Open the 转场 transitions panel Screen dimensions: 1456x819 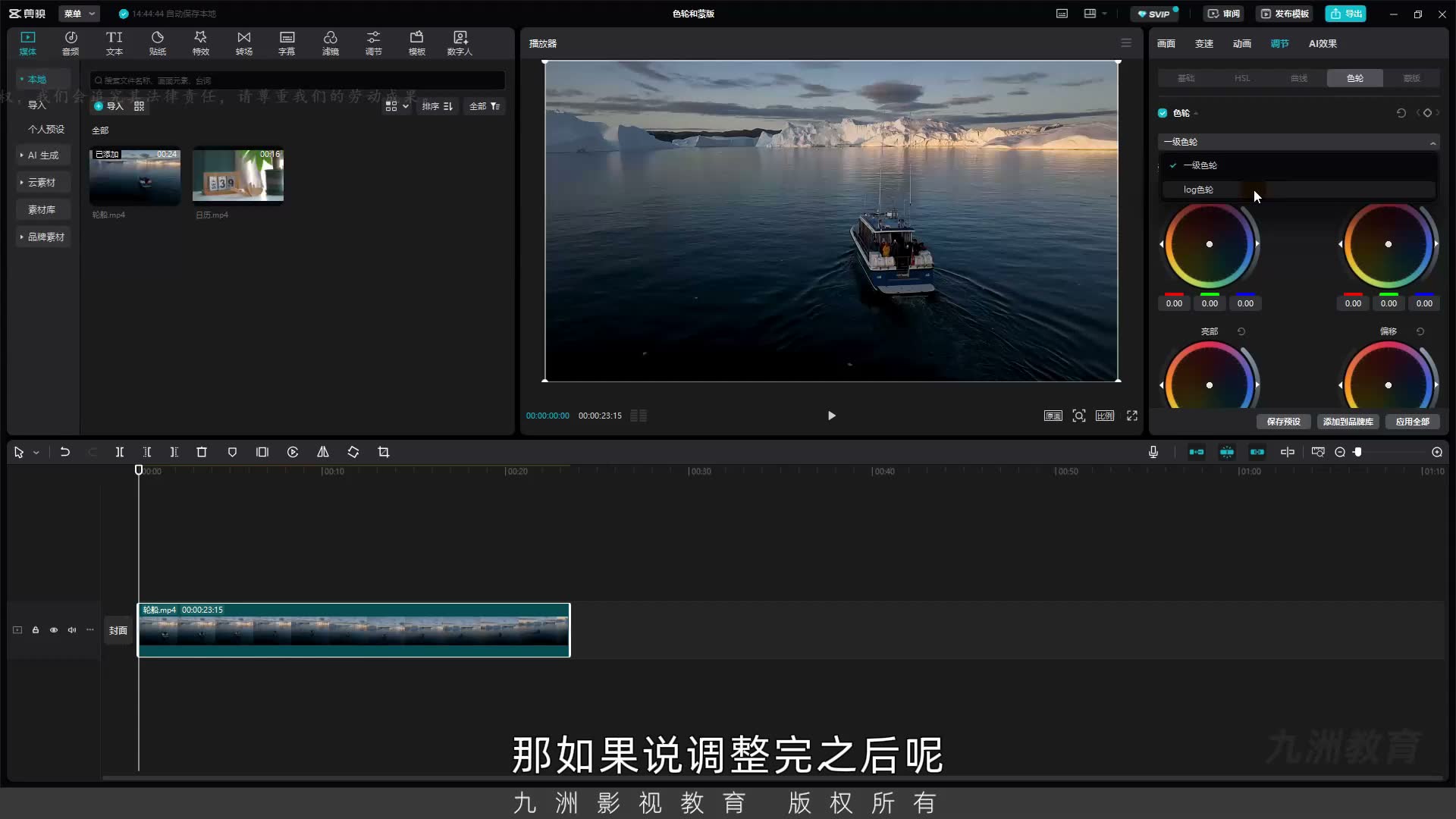coord(243,43)
